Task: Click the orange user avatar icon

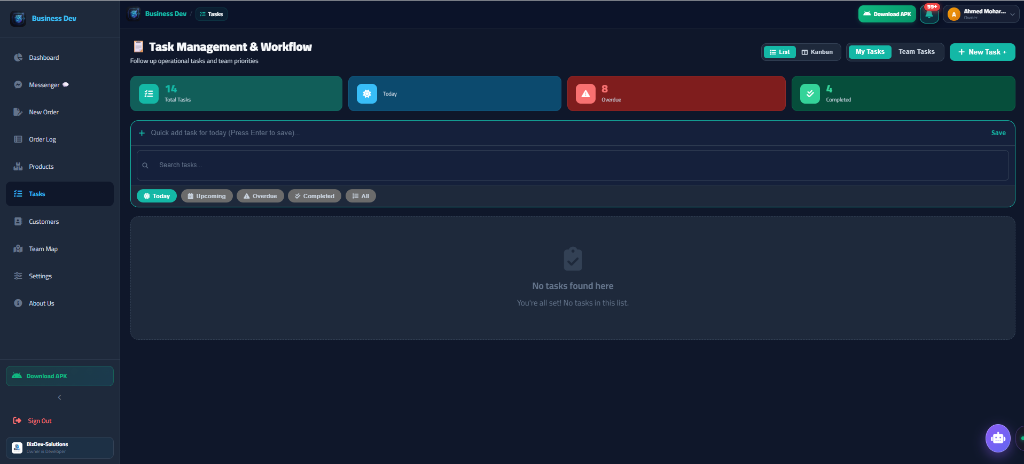Action: (954, 14)
